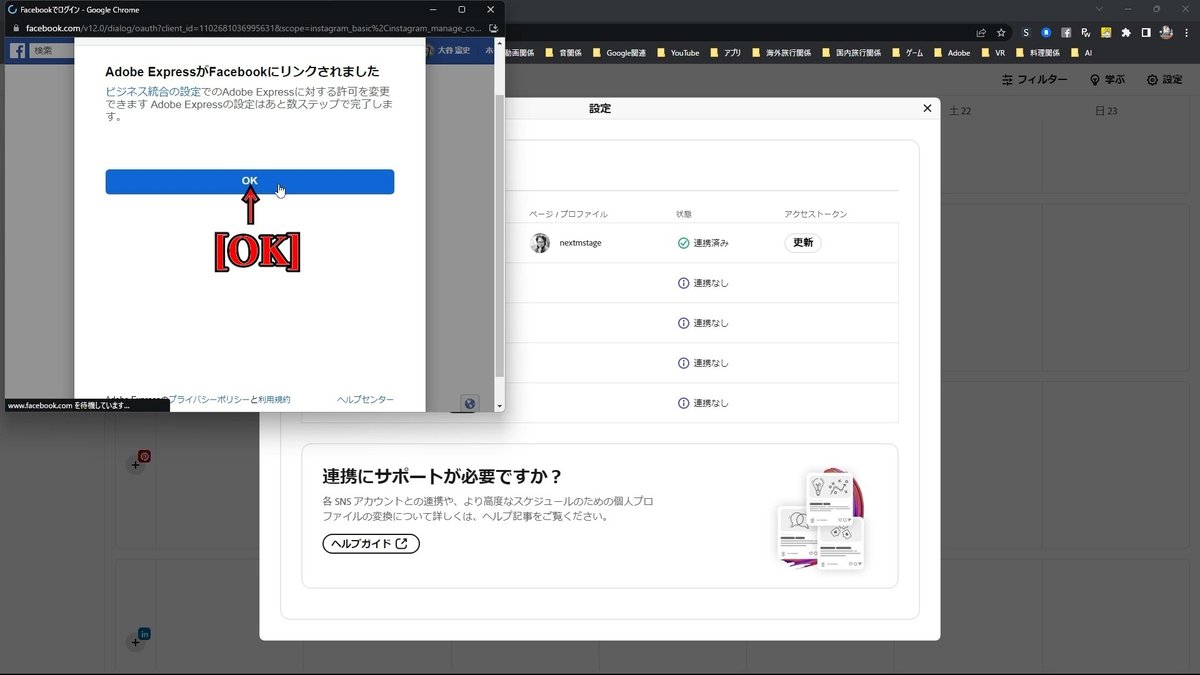Click the install icon at popup address bar end

click(493, 28)
